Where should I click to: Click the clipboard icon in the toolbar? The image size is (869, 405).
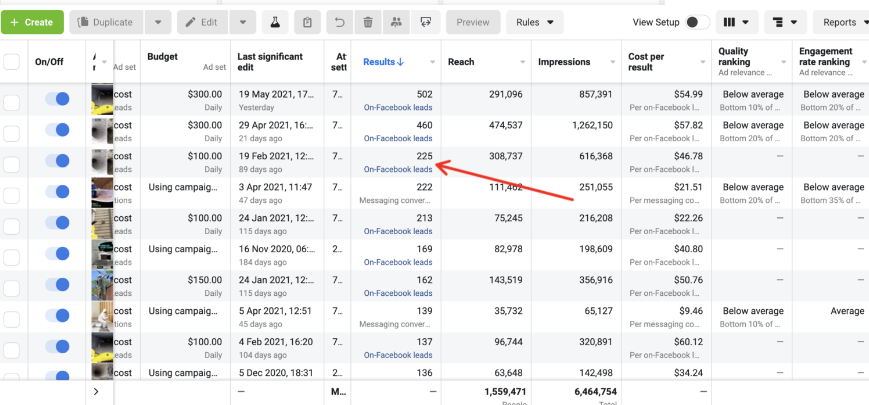308,22
